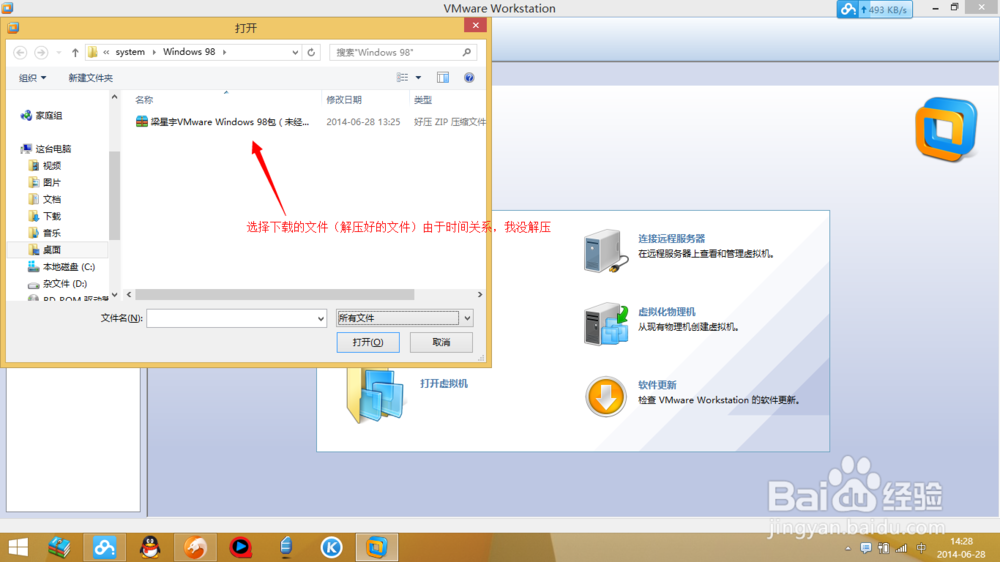Viewport: 1000px width, 562px height.
Task: Click 虚拟化物理机 link in VMware home
Action: point(666,312)
